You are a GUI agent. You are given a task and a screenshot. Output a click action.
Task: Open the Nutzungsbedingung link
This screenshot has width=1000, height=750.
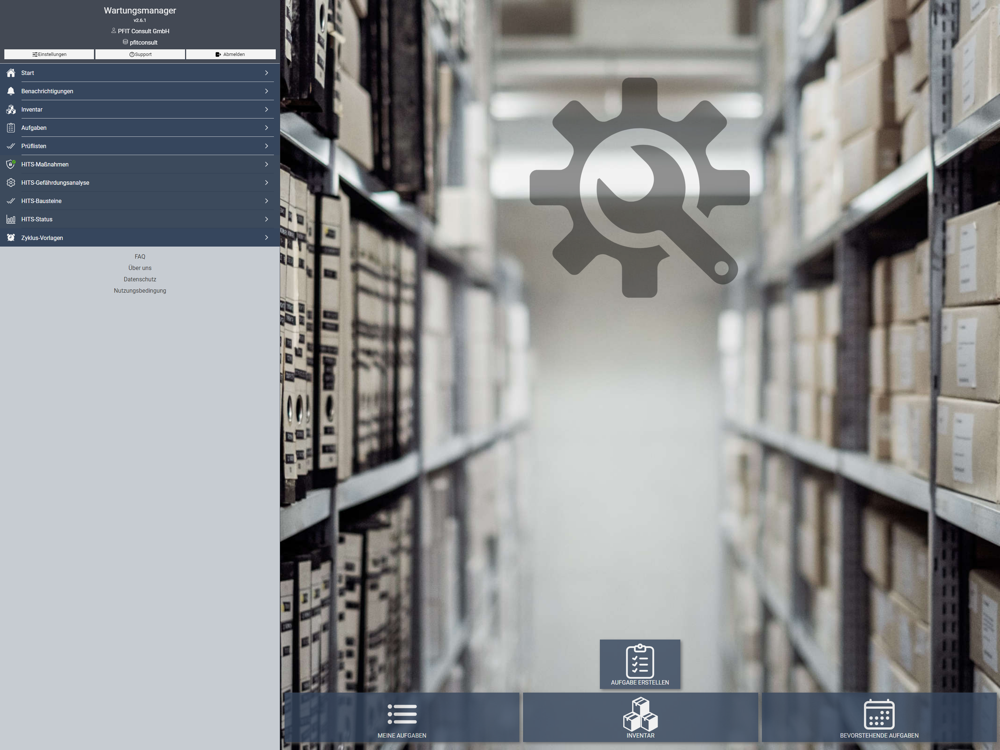tap(140, 291)
